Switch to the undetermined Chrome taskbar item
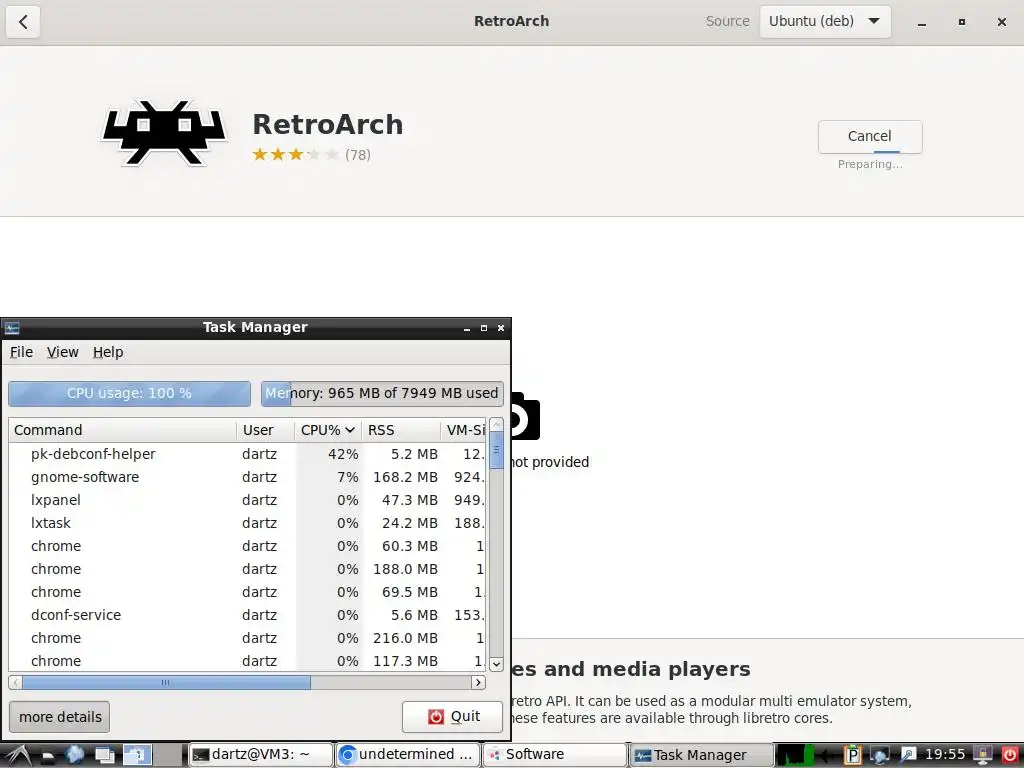Image resolution: width=1024 pixels, height=768 pixels. click(408, 755)
